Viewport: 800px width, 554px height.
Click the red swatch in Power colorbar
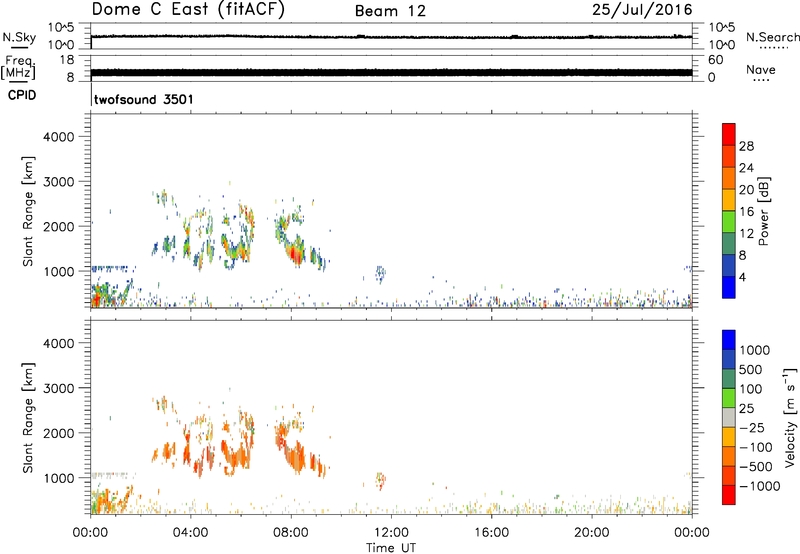click(729, 134)
